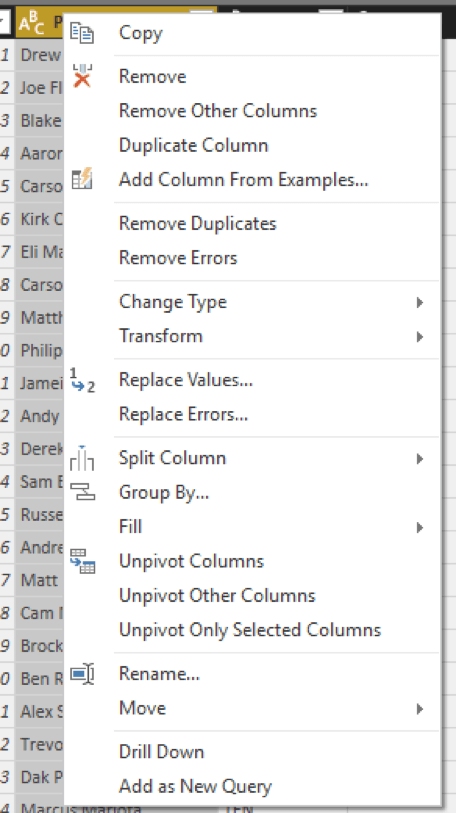Image resolution: width=456 pixels, height=813 pixels.
Task: Click the Split Column icon
Action: point(82,458)
